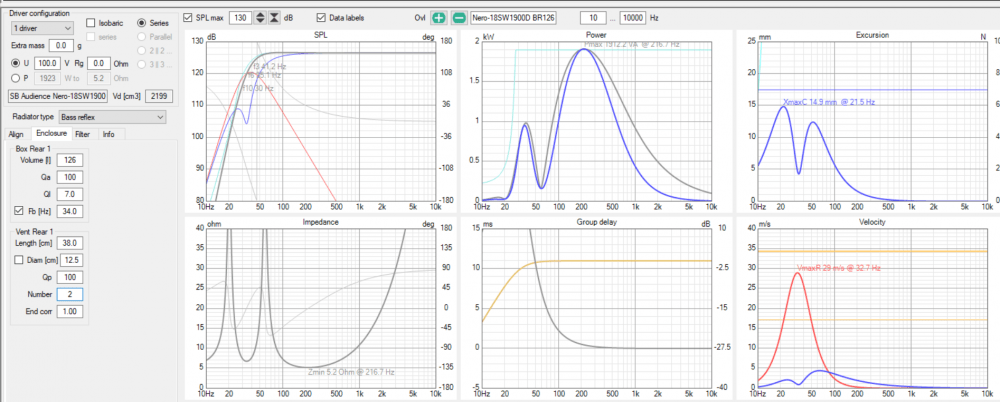This screenshot has height=402, width=1000.
Task: Click the box Volume [l] field
Action: point(70,160)
